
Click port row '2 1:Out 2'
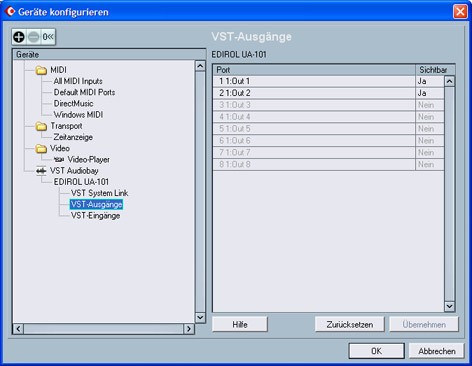(x=314, y=93)
